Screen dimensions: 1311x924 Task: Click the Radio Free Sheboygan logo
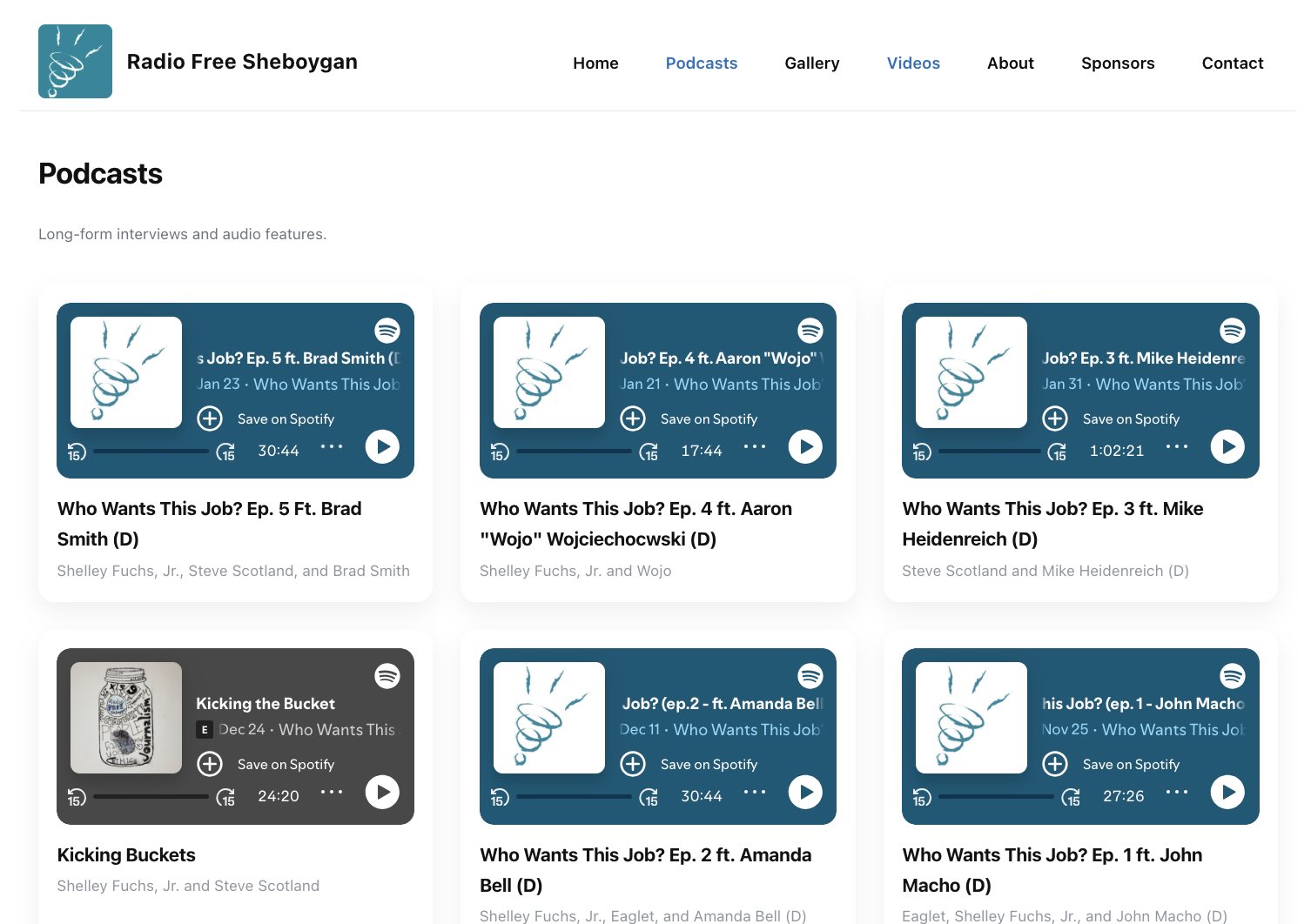point(75,62)
